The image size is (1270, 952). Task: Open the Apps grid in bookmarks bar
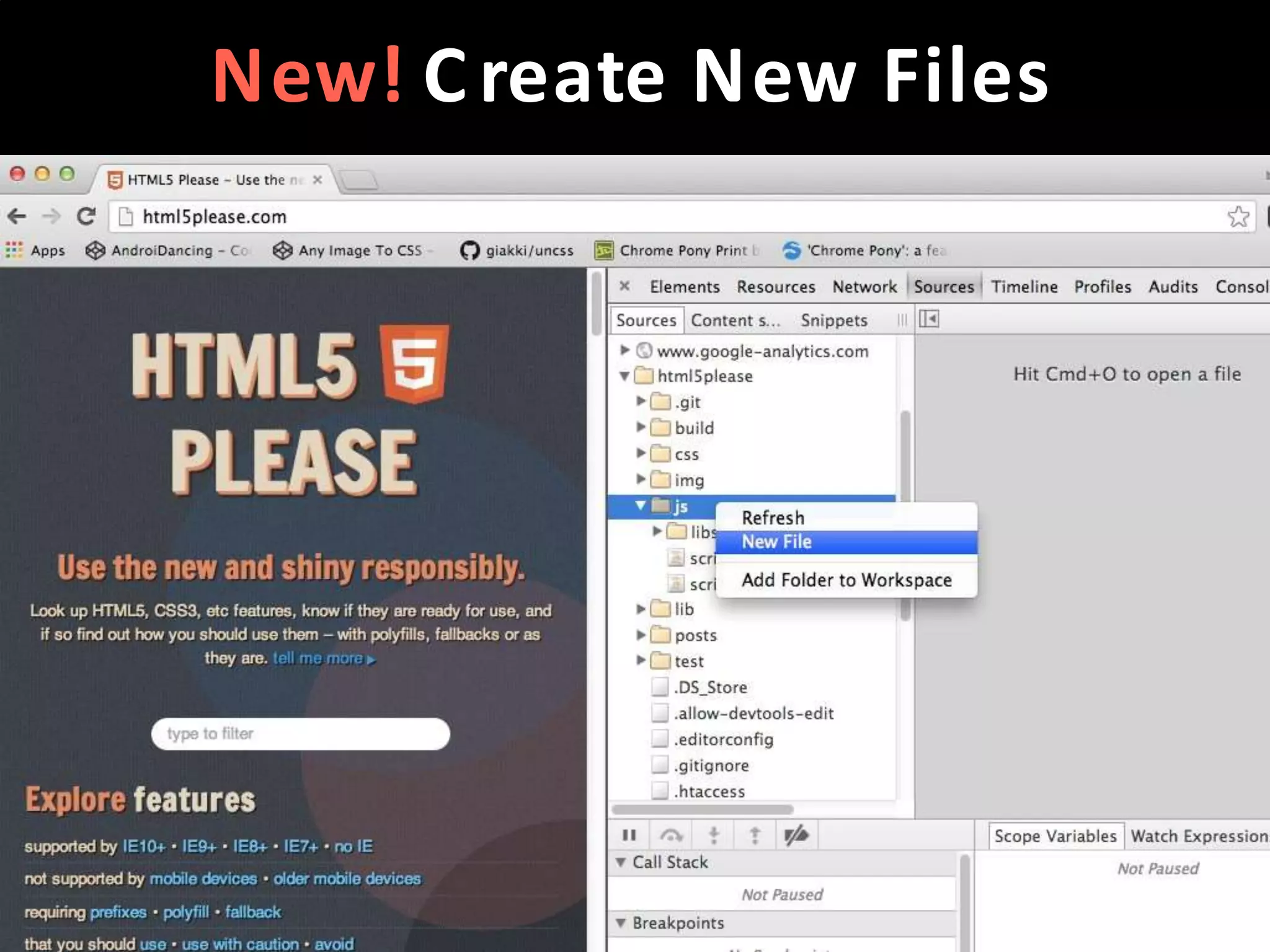[35, 250]
